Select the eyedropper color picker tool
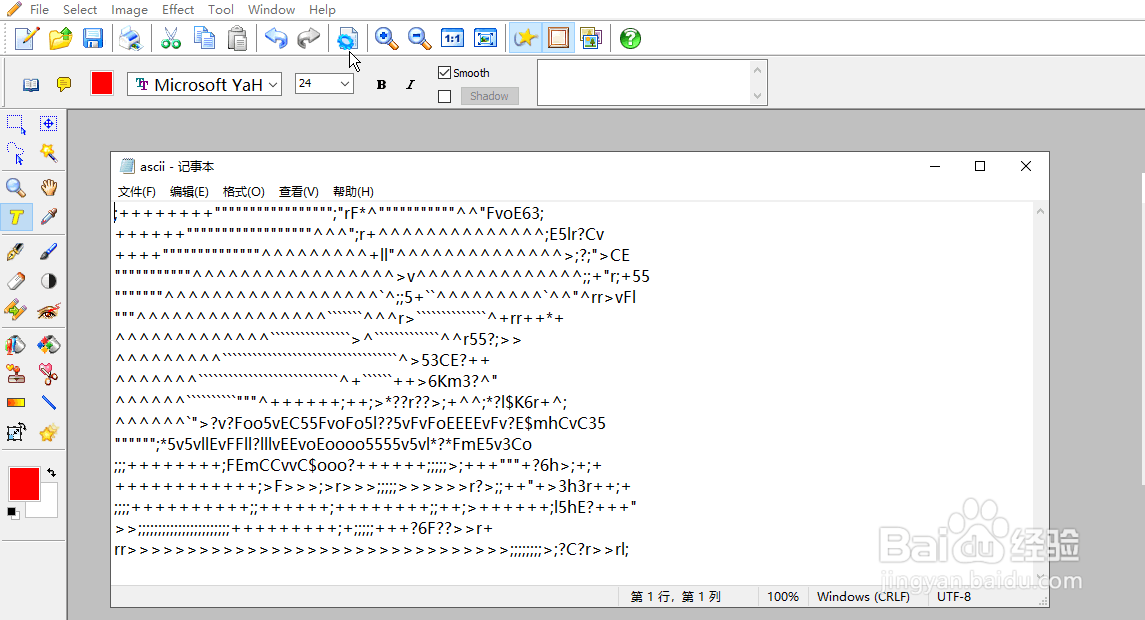Screen dimensions: 1145x620 click(x=48, y=217)
